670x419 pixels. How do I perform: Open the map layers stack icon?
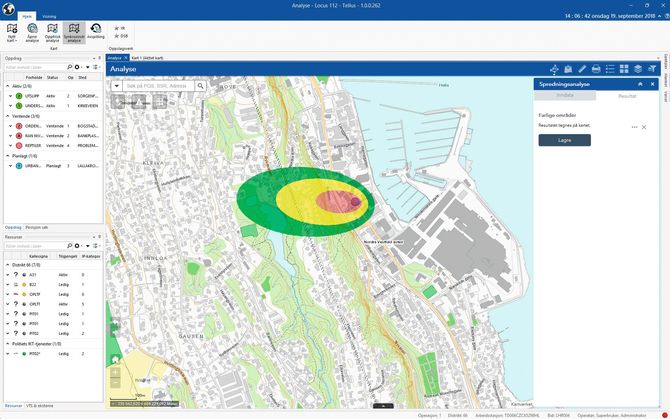point(638,69)
